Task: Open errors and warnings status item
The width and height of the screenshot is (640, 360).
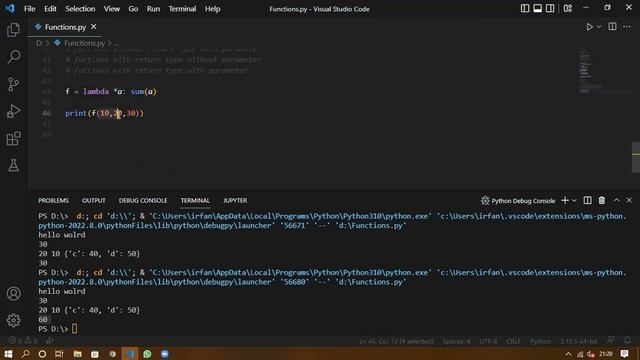Action: [x=23, y=340]
